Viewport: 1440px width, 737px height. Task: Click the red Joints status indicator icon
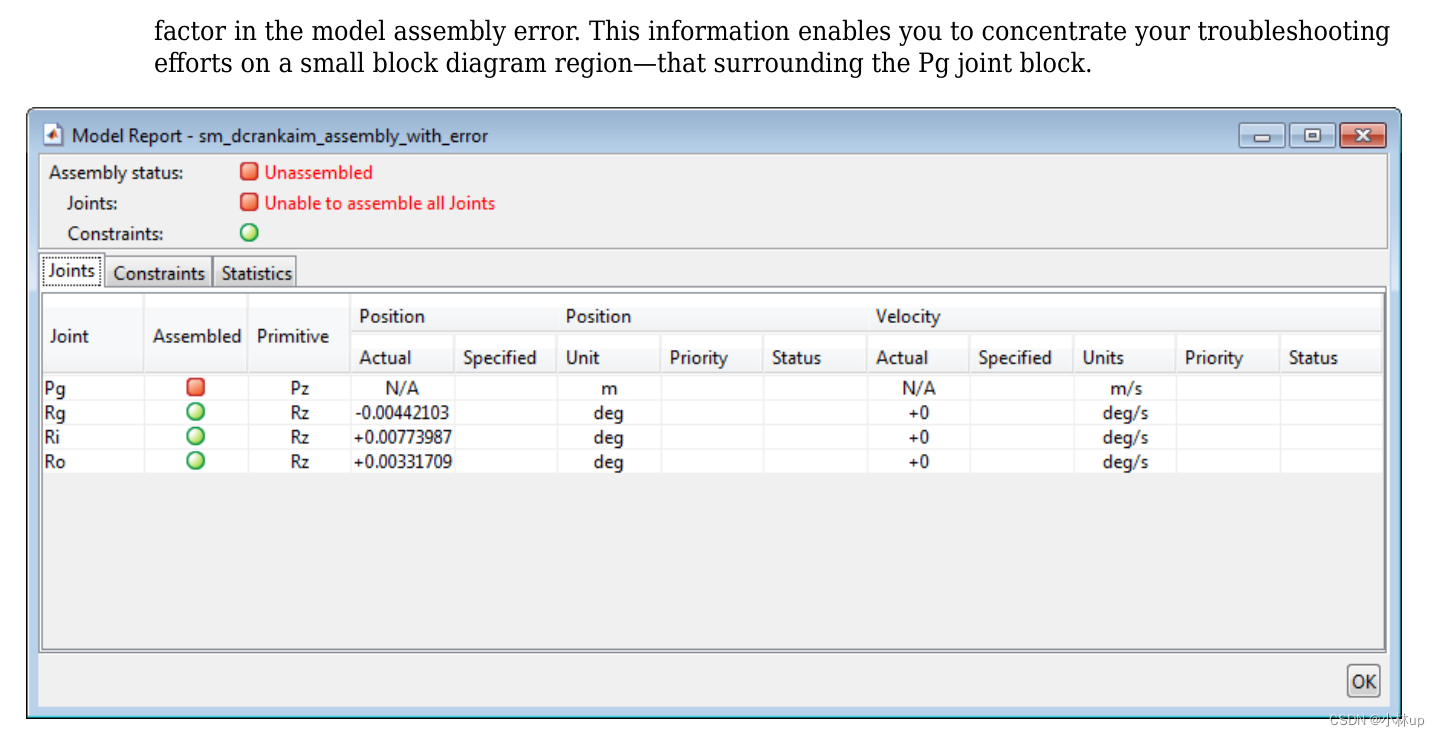click(248, 202)
